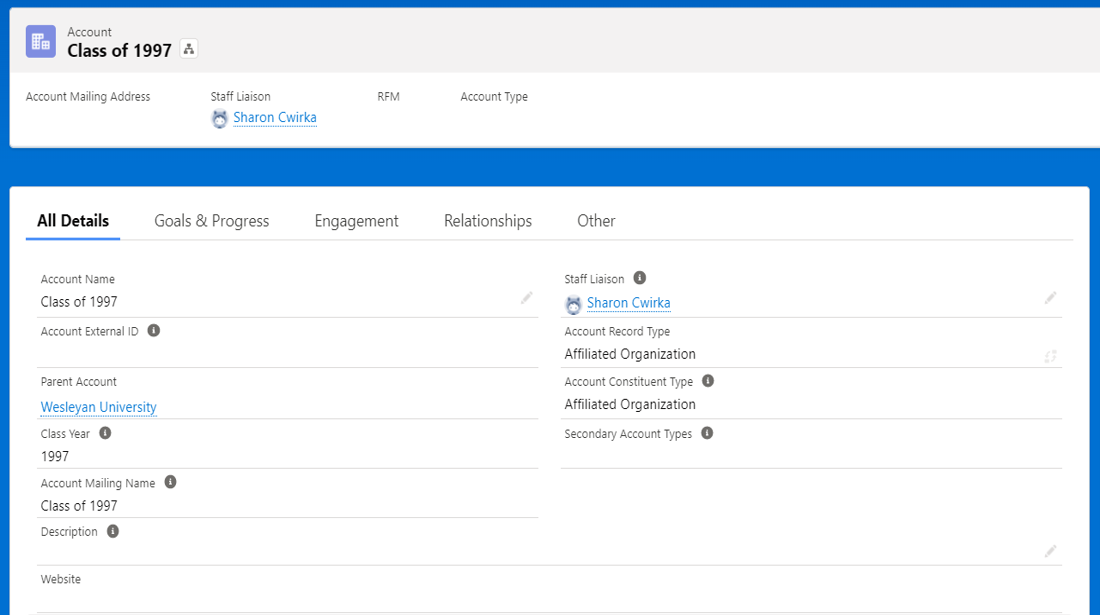Click Affiliated Organization under Account Record Type
The height and width of the screenshot is (615, 1100).
(630, 354)
